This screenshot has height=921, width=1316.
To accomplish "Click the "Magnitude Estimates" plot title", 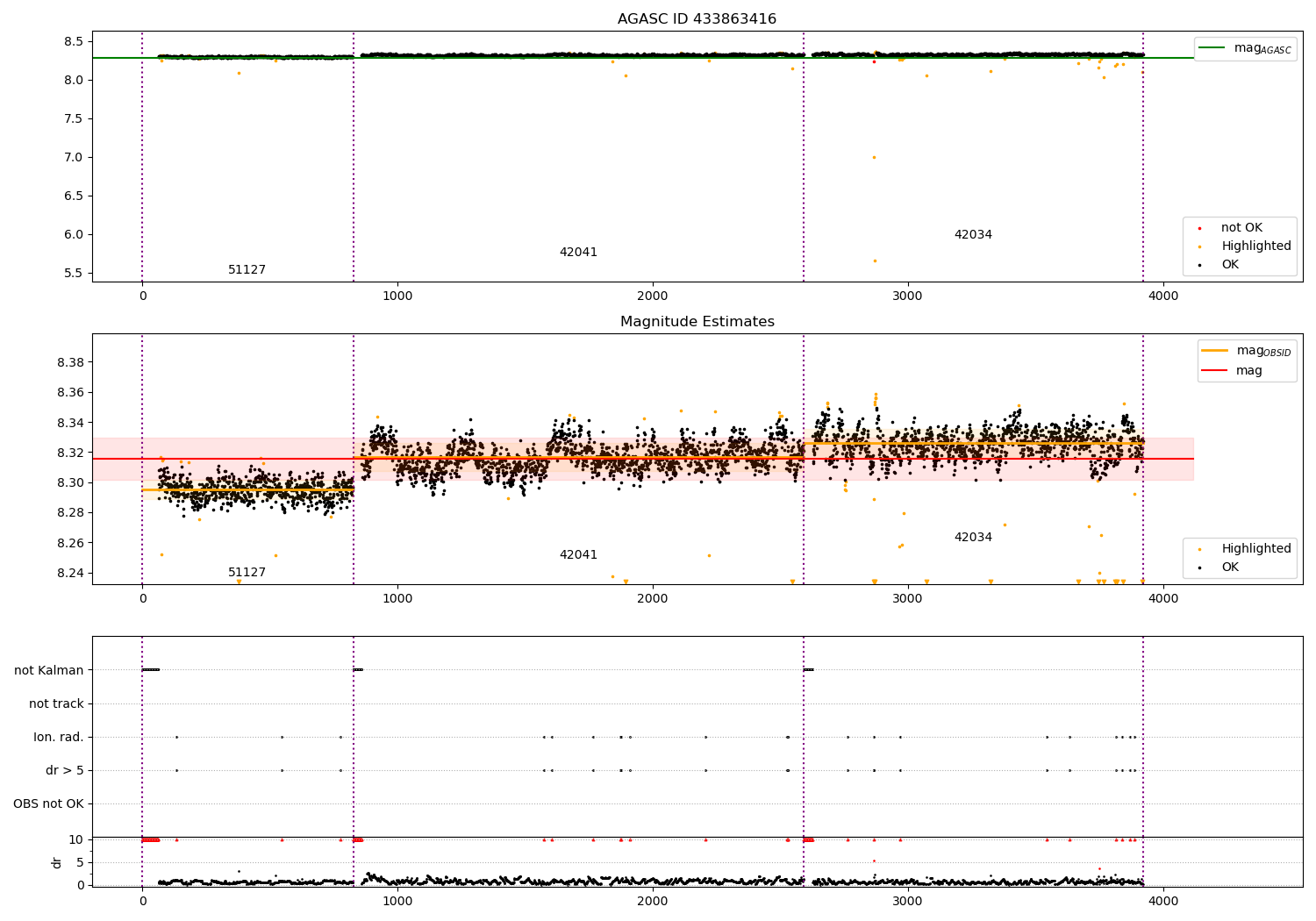I will click(x=697, y=322).
